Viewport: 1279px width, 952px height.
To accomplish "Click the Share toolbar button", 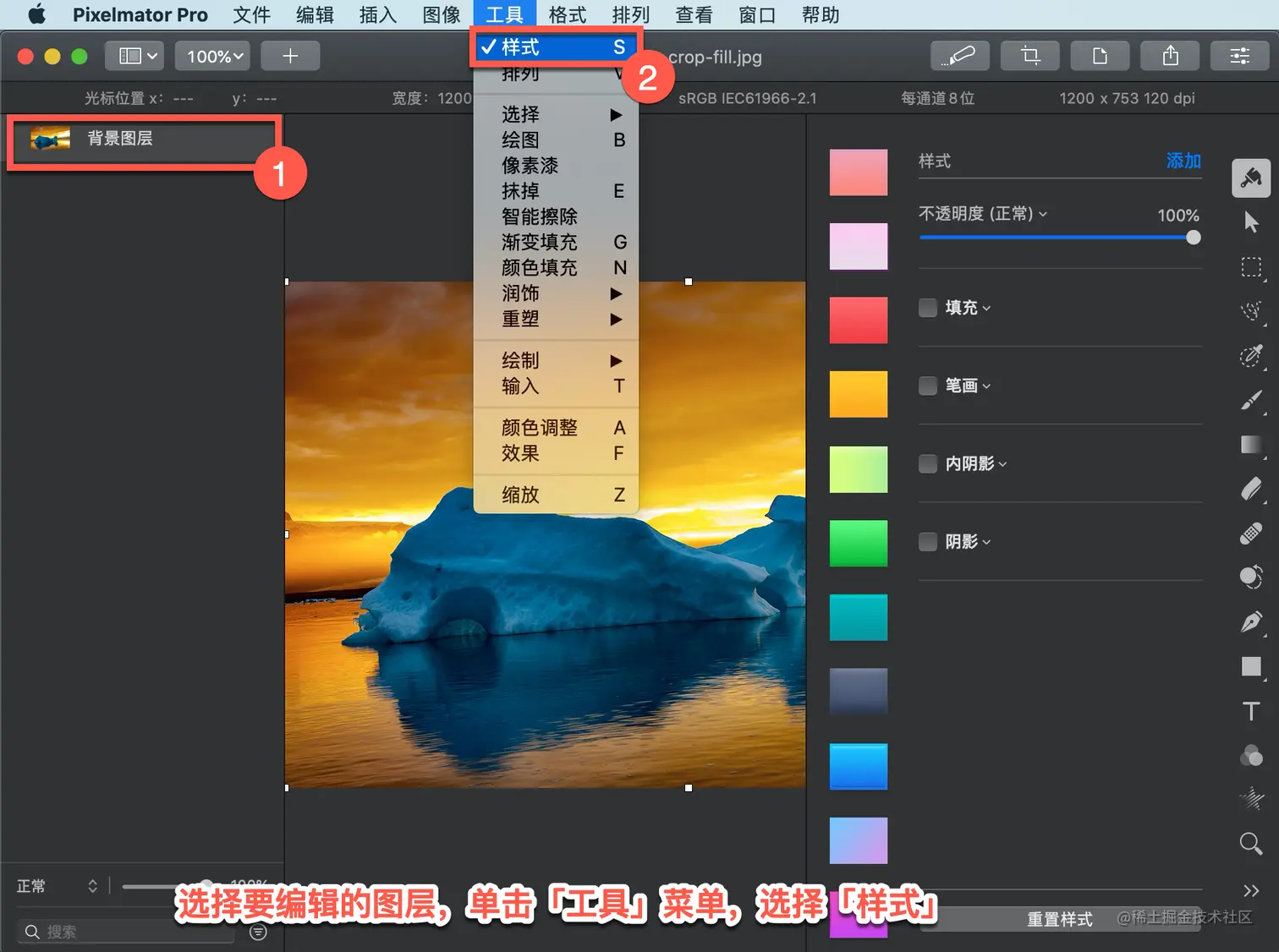I will (1170, 56).
